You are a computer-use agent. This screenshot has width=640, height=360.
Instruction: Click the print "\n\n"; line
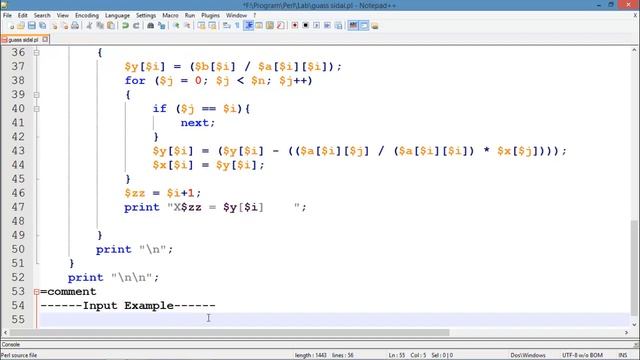tap(113, 278)
